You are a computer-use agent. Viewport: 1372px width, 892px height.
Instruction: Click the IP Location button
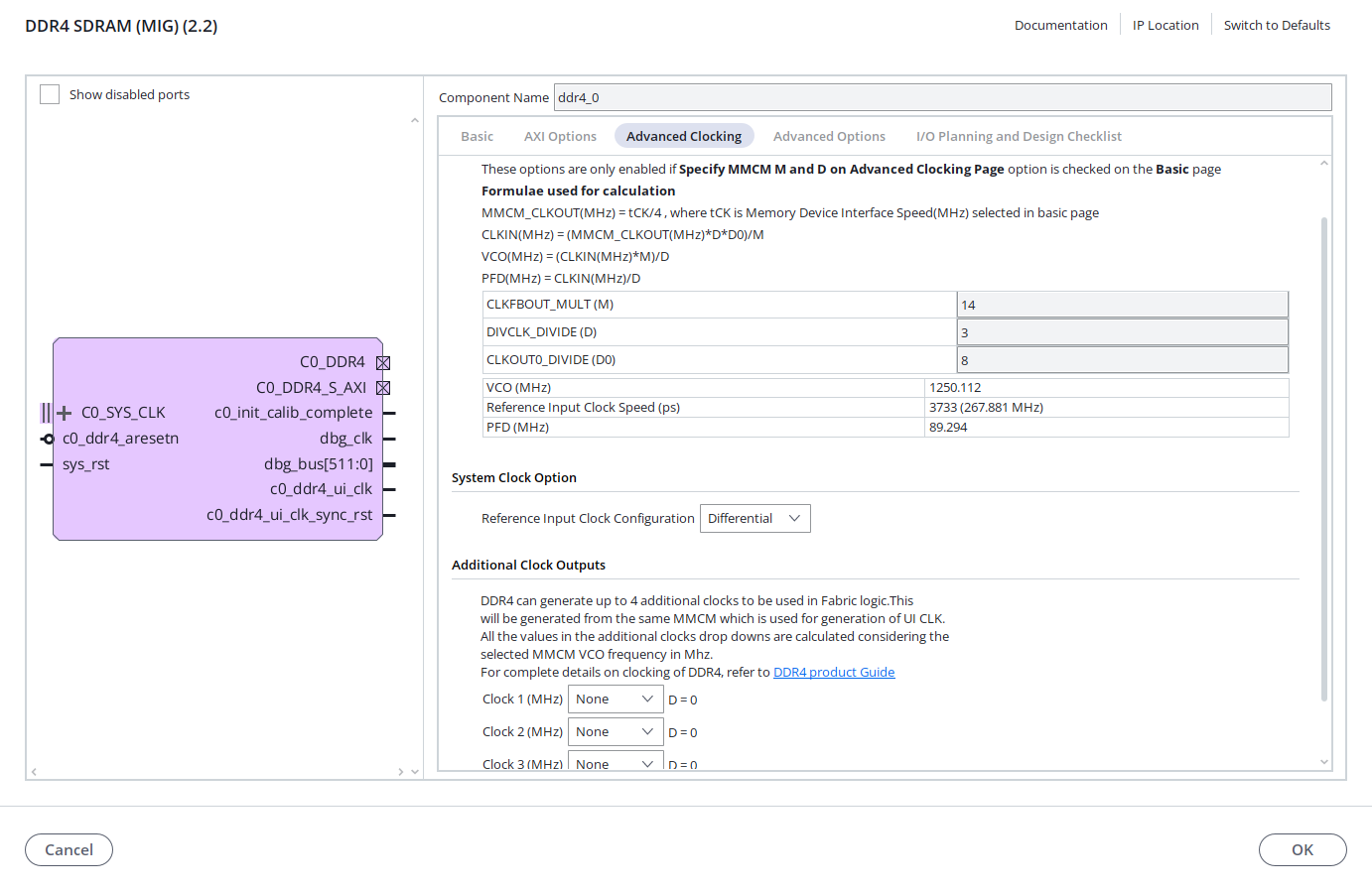coord(1166,25)
